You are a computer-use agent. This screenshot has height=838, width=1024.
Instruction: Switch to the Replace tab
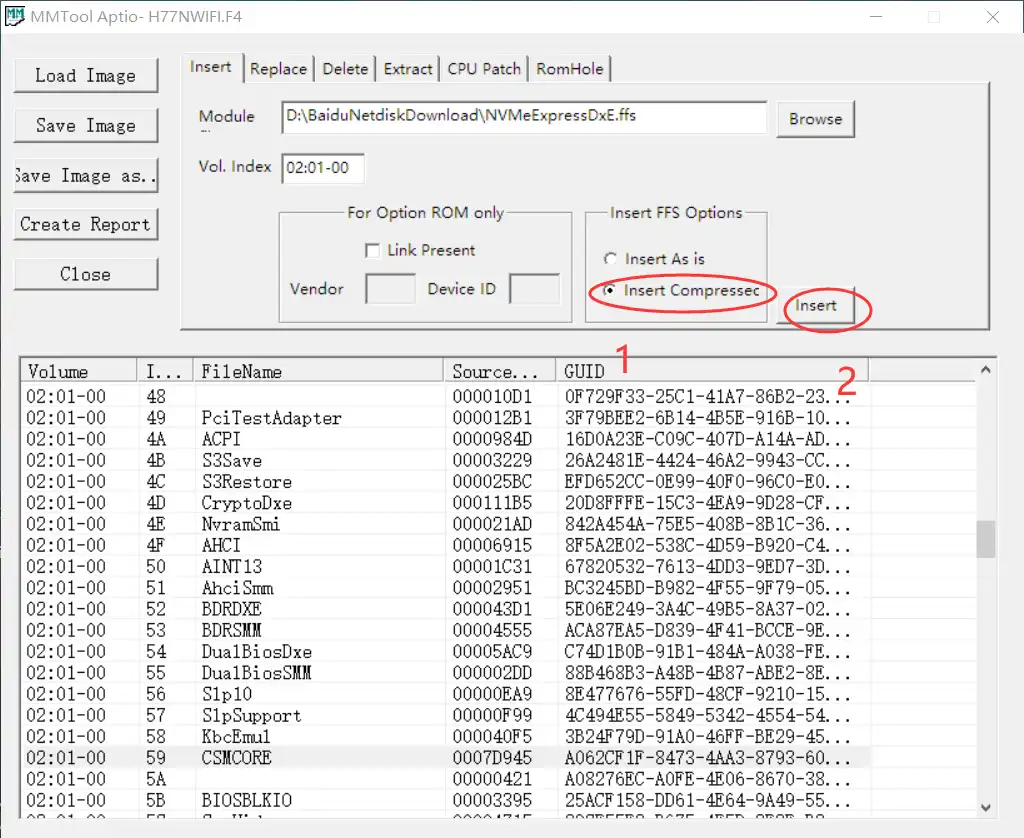tap(278, 68)
